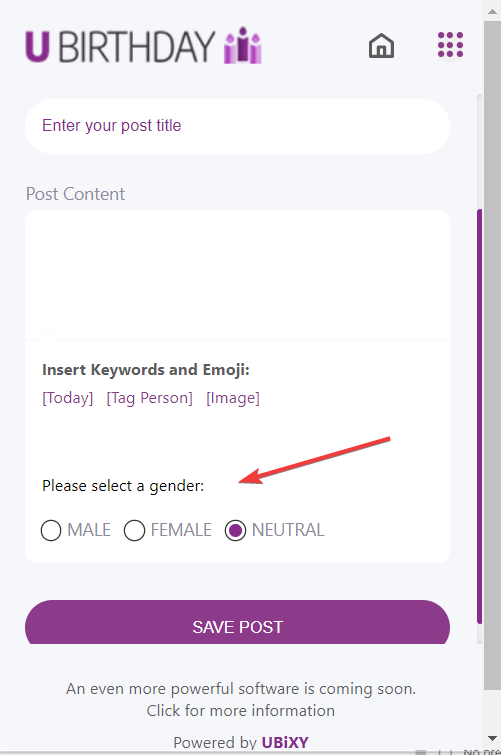The width and height of the screenshot is (501, 755).
Task: Insert the [Image] keyword
Action: (x=233, y=398)
